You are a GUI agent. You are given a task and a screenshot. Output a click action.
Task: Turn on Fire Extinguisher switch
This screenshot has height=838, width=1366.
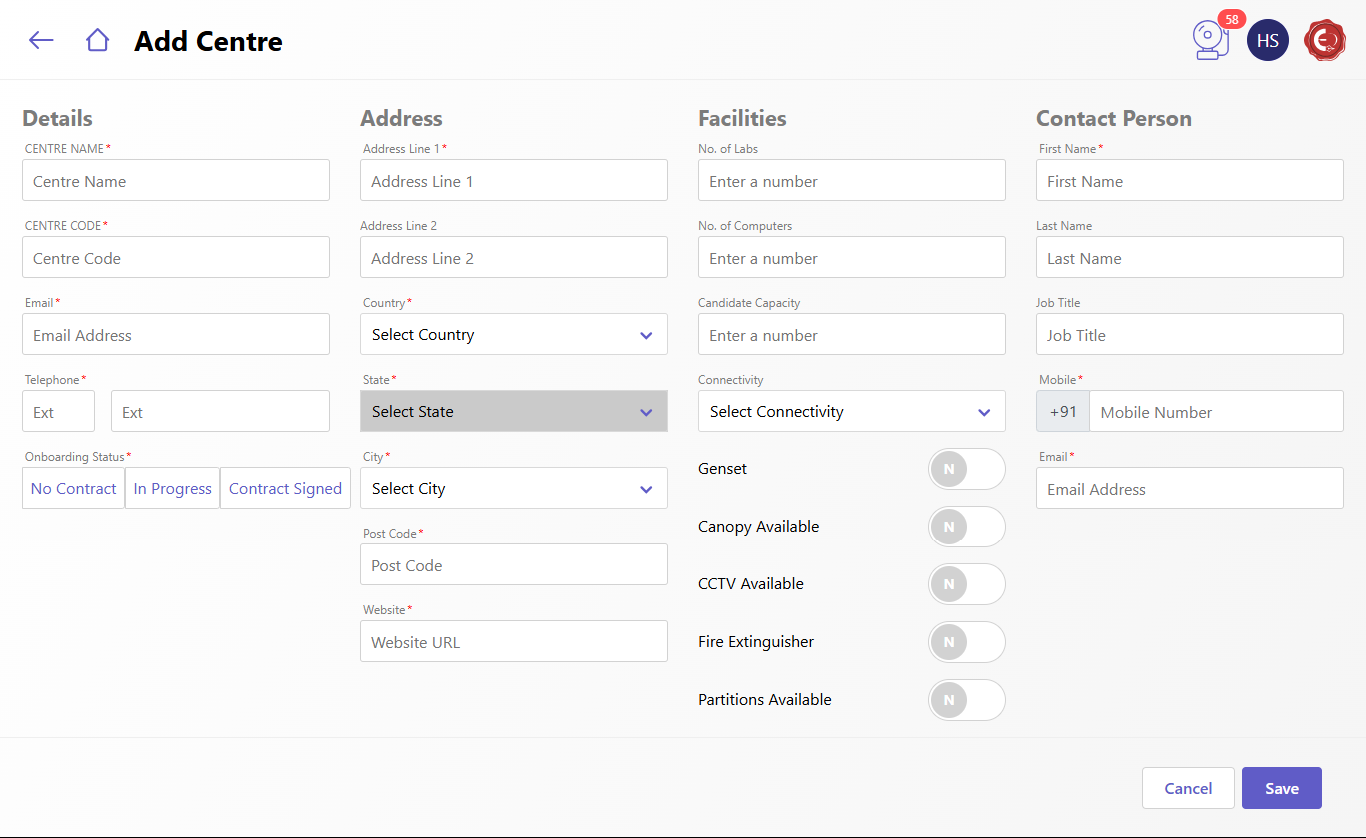pyautogui.click(x=966, y=642)
